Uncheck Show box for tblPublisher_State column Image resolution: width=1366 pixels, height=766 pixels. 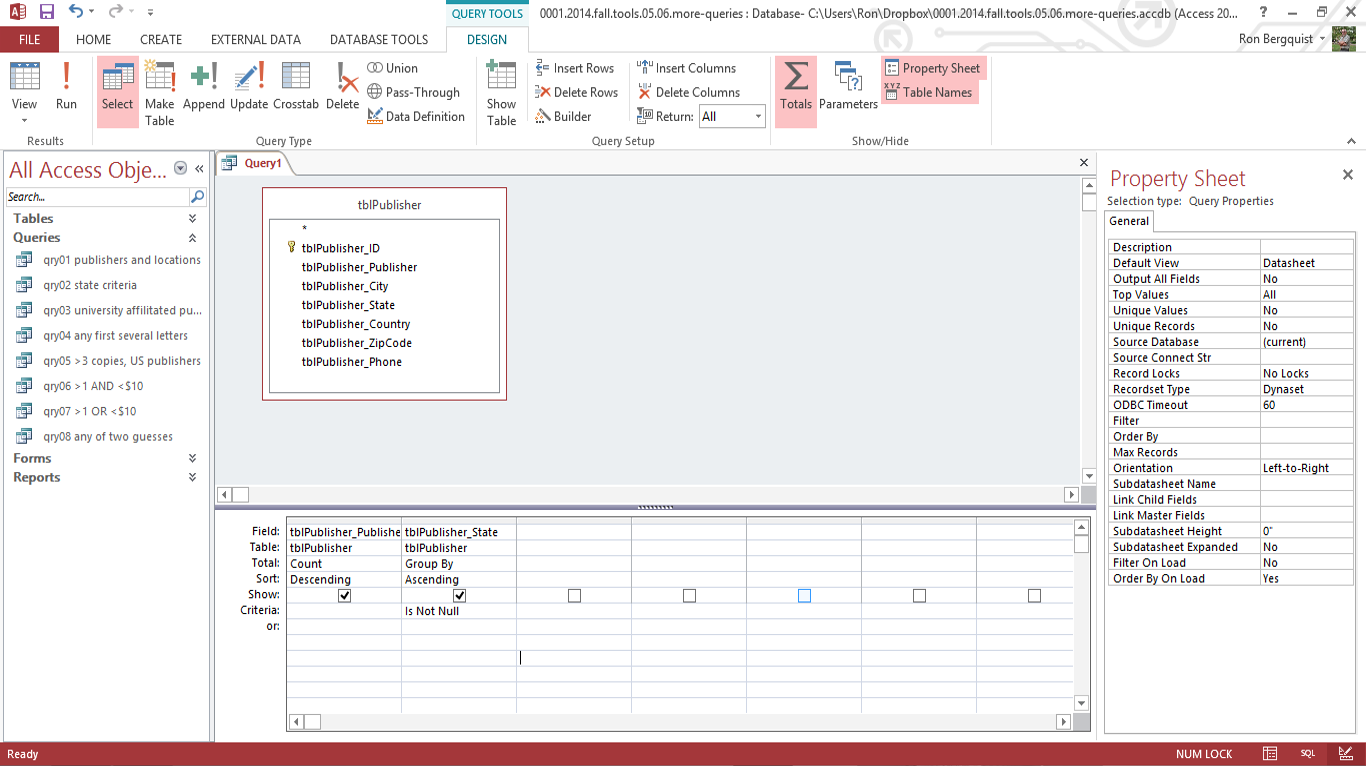(x=460, y=595)
